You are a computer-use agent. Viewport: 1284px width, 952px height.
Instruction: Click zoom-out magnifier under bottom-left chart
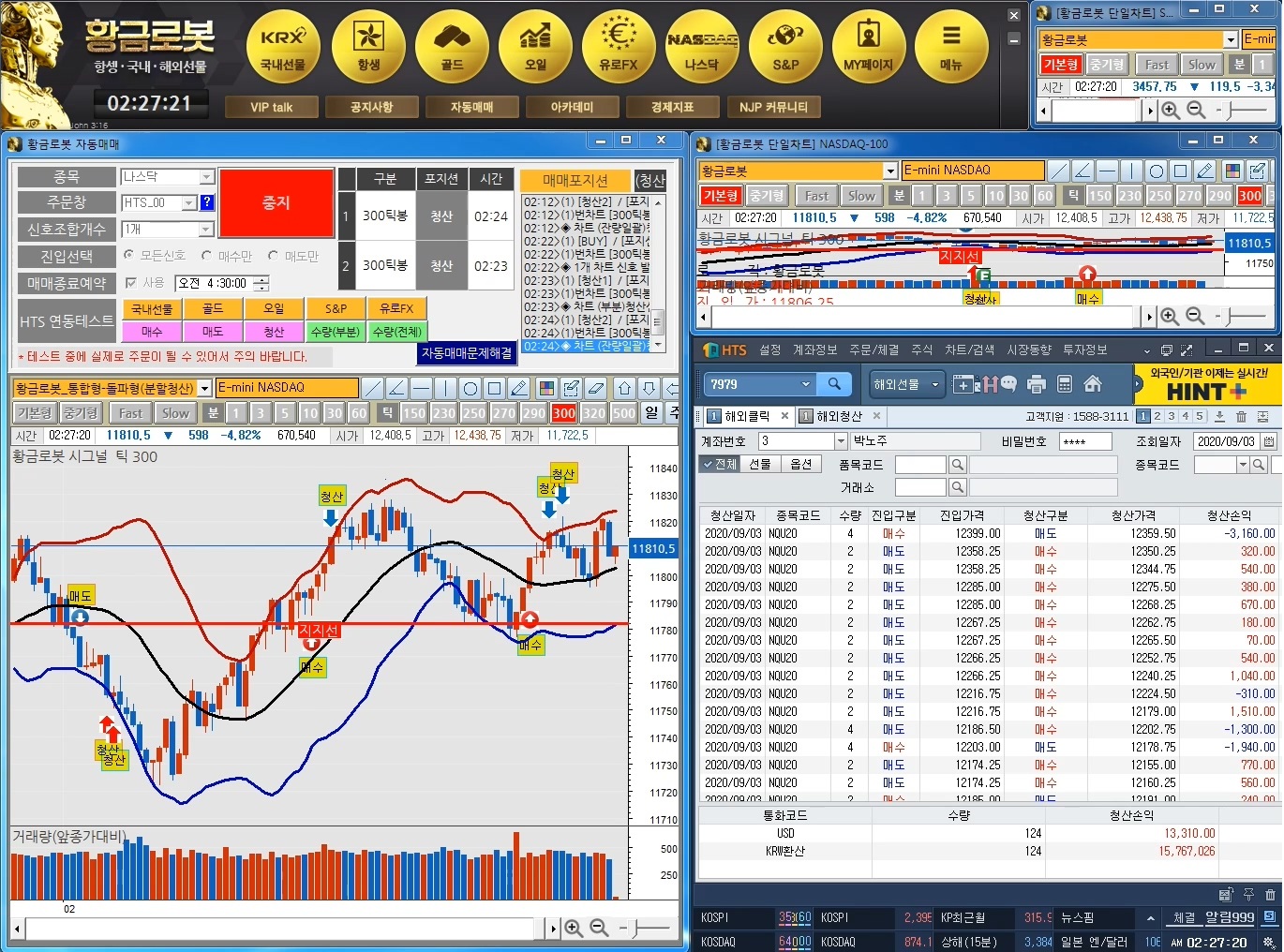pyautogui.click(x=599, y=928)
